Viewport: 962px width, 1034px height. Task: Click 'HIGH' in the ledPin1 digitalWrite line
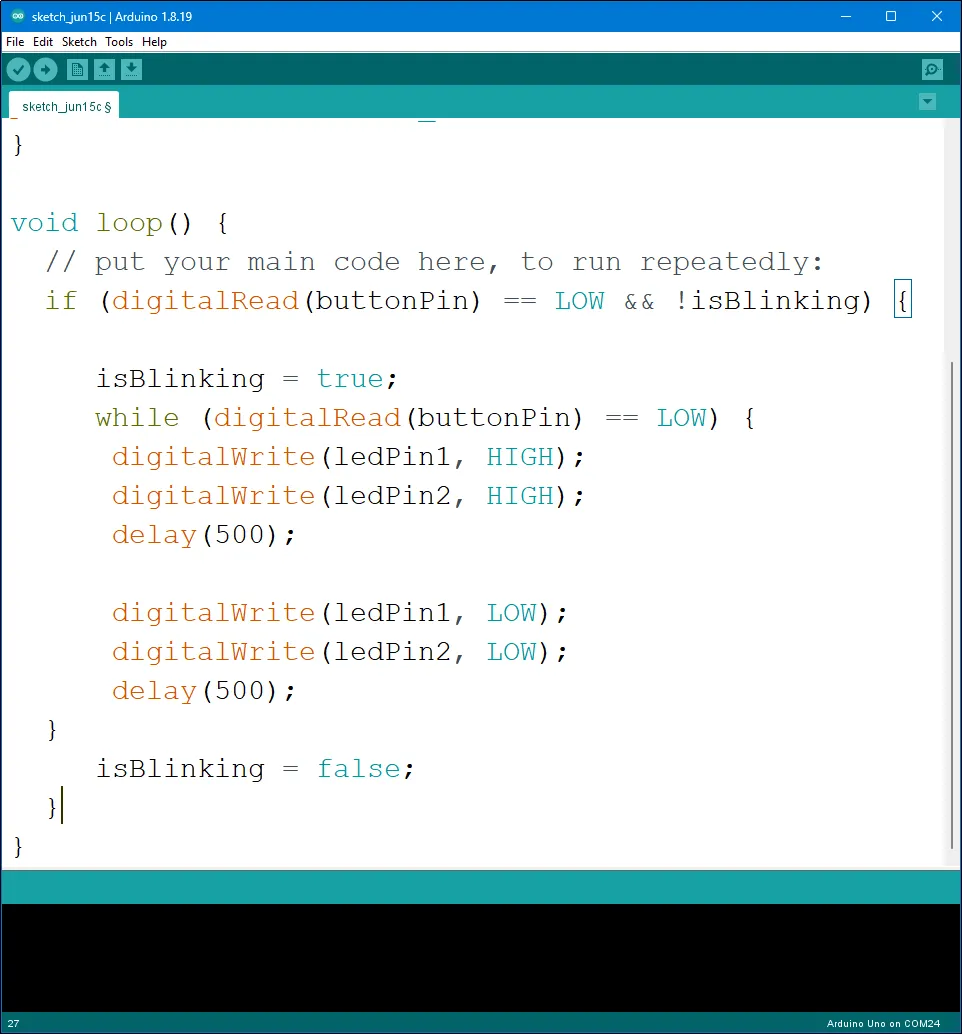point(520,457)
